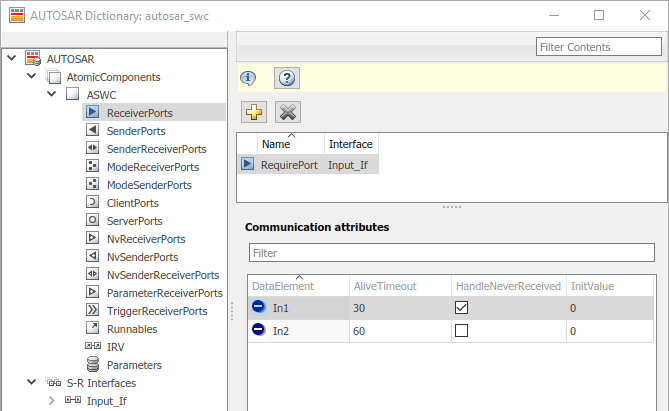Click the info balloon icon
The width and height of the screenshot is (669, 411).
(x=248, y=78)
